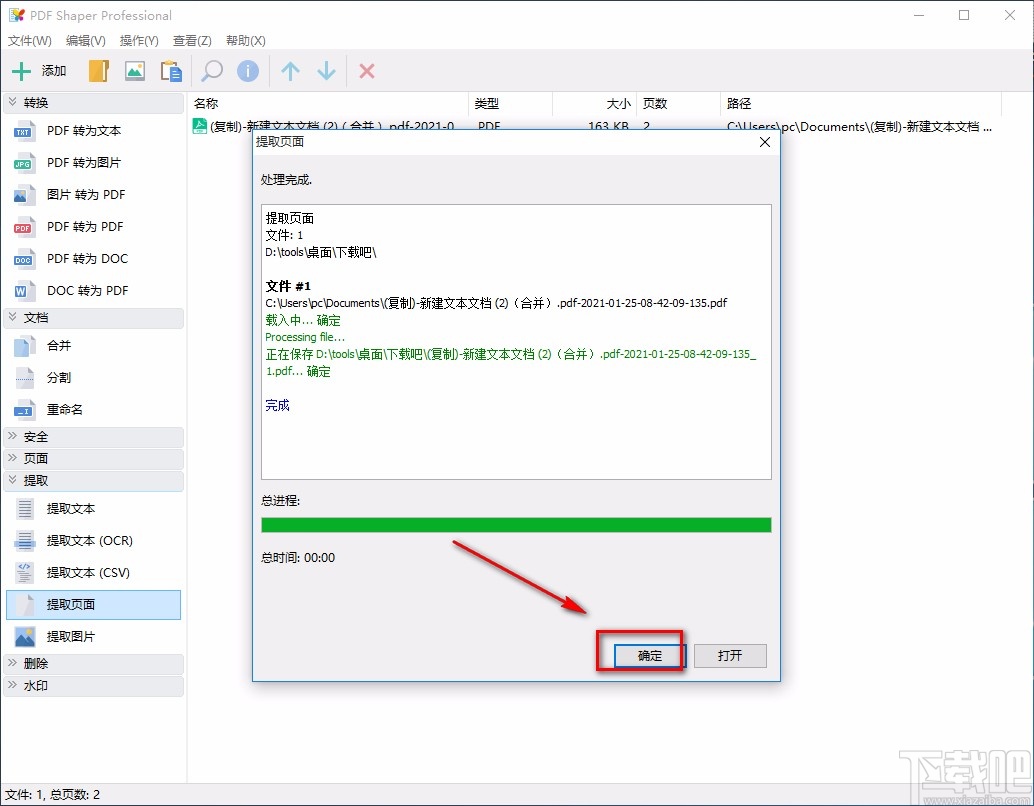This screenshot has height=806, width=1034.
Task: Move file up with the up arrow
Action: click(290, 71)
